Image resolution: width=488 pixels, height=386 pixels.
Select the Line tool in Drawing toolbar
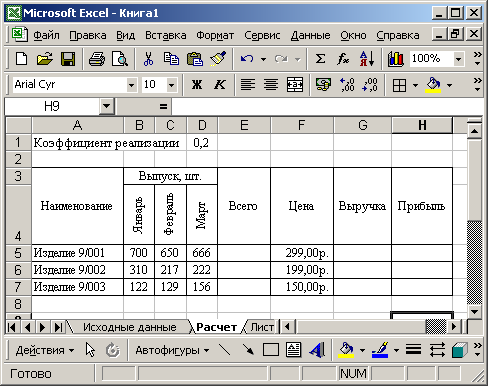click(x=224, y=350)
